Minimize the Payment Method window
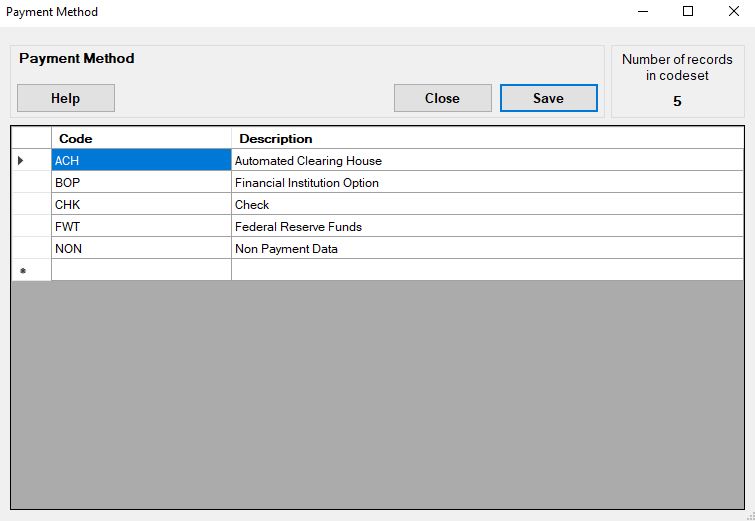This screenshot has height=521, width=755. pos(643,12)
